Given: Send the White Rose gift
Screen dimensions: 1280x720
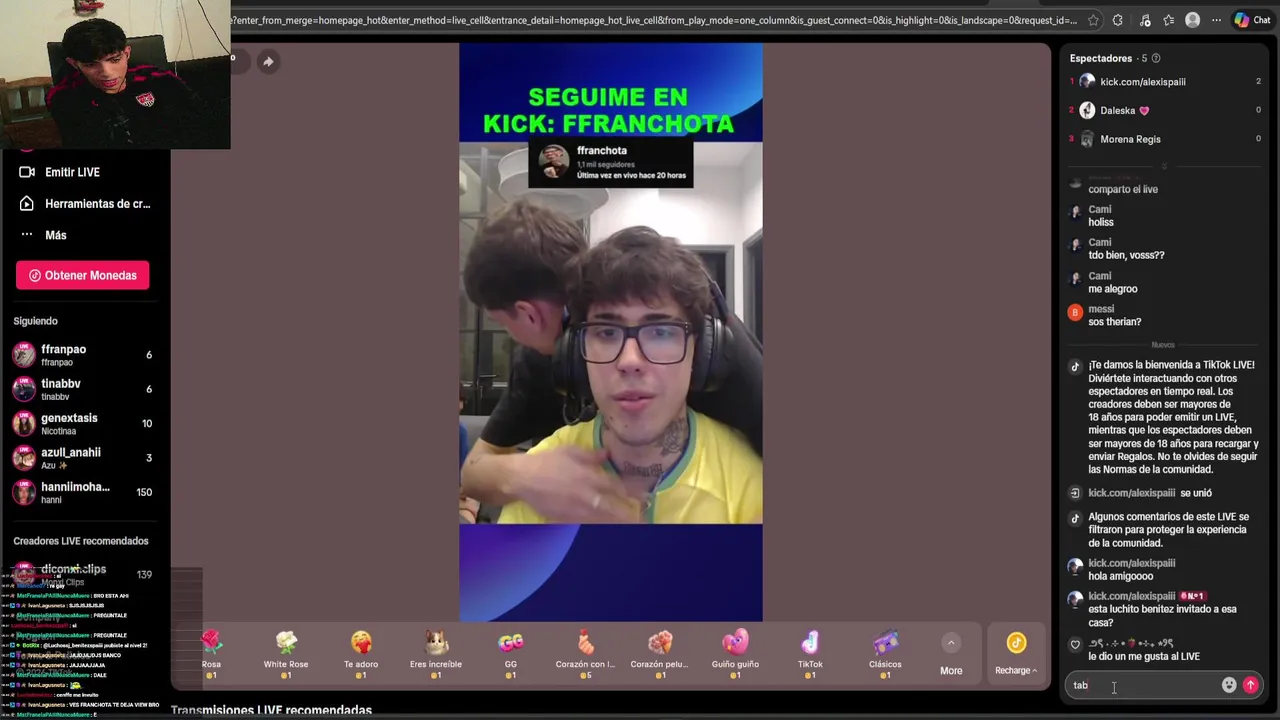Looking at the screenshot, I should (x=286, y=655).
